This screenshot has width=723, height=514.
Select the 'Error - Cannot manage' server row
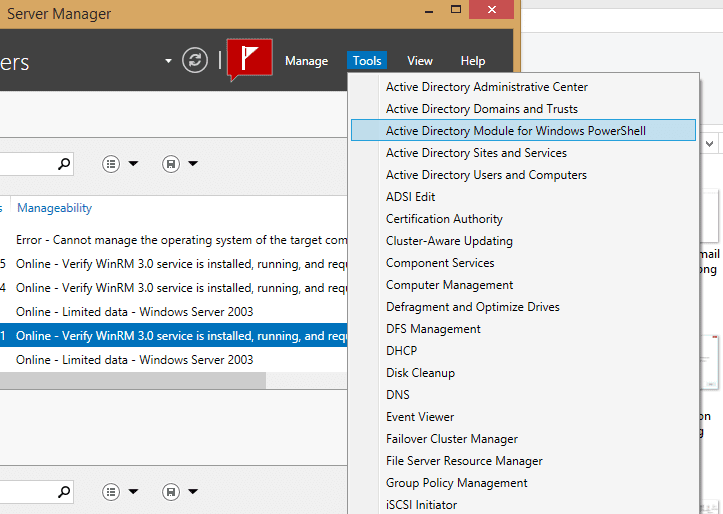point(173,240)
